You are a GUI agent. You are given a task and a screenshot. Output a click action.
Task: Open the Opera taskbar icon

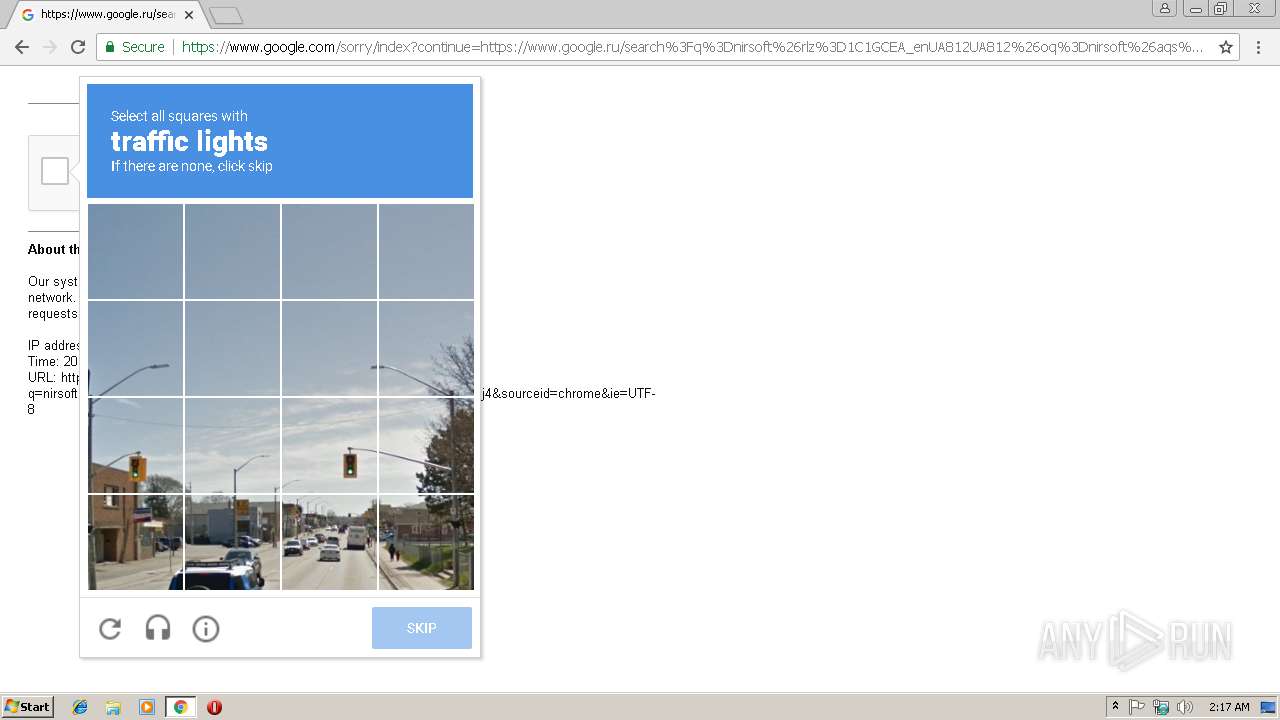214,707
